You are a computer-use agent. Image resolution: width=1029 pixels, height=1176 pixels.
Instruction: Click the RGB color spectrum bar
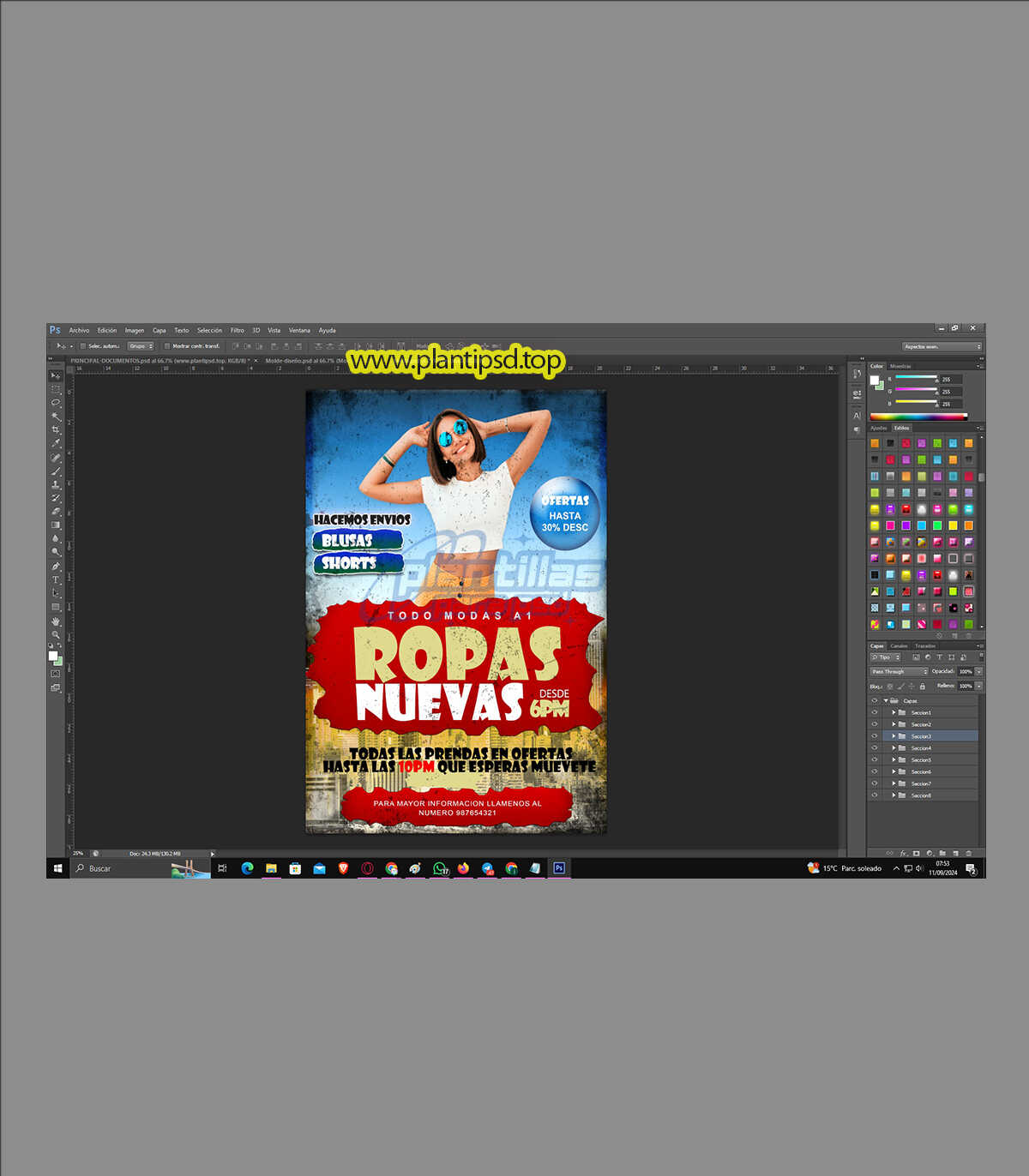[x=918, y=417]
